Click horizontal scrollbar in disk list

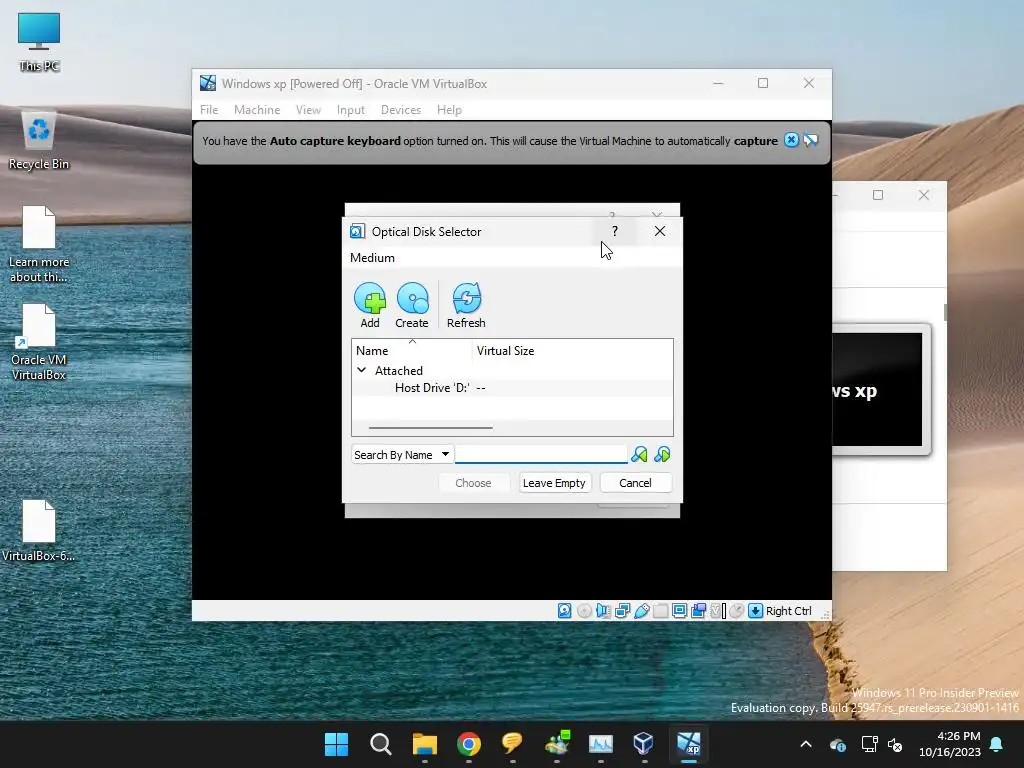[x=430, y=428]
